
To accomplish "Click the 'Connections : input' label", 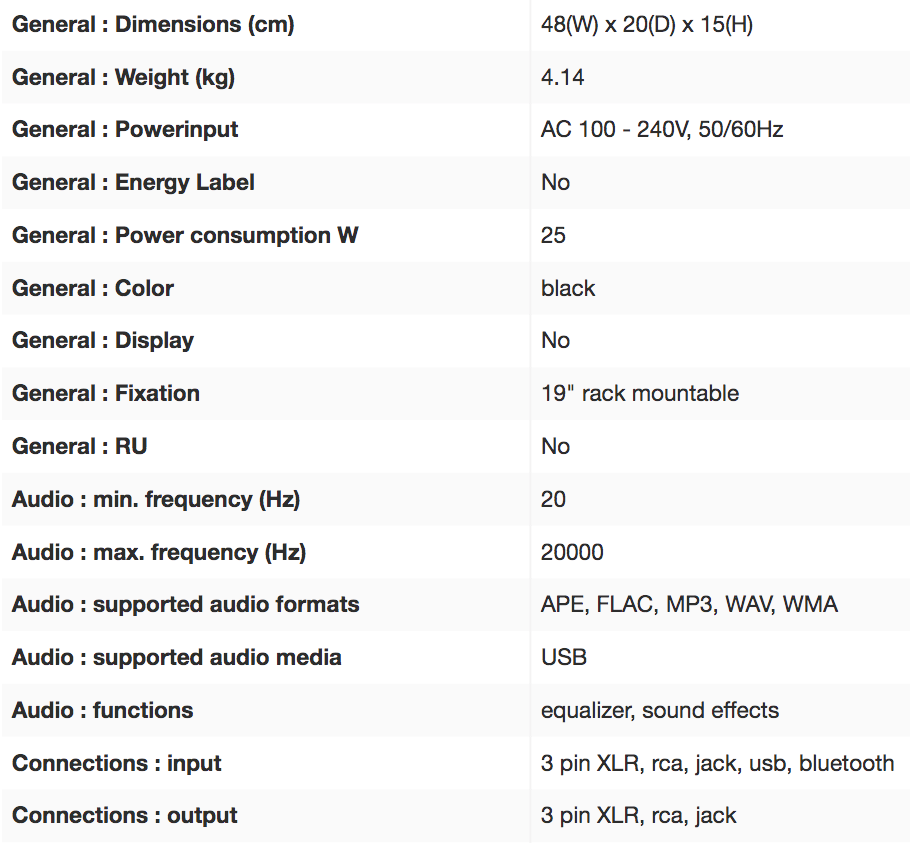I will pos(117,764).
